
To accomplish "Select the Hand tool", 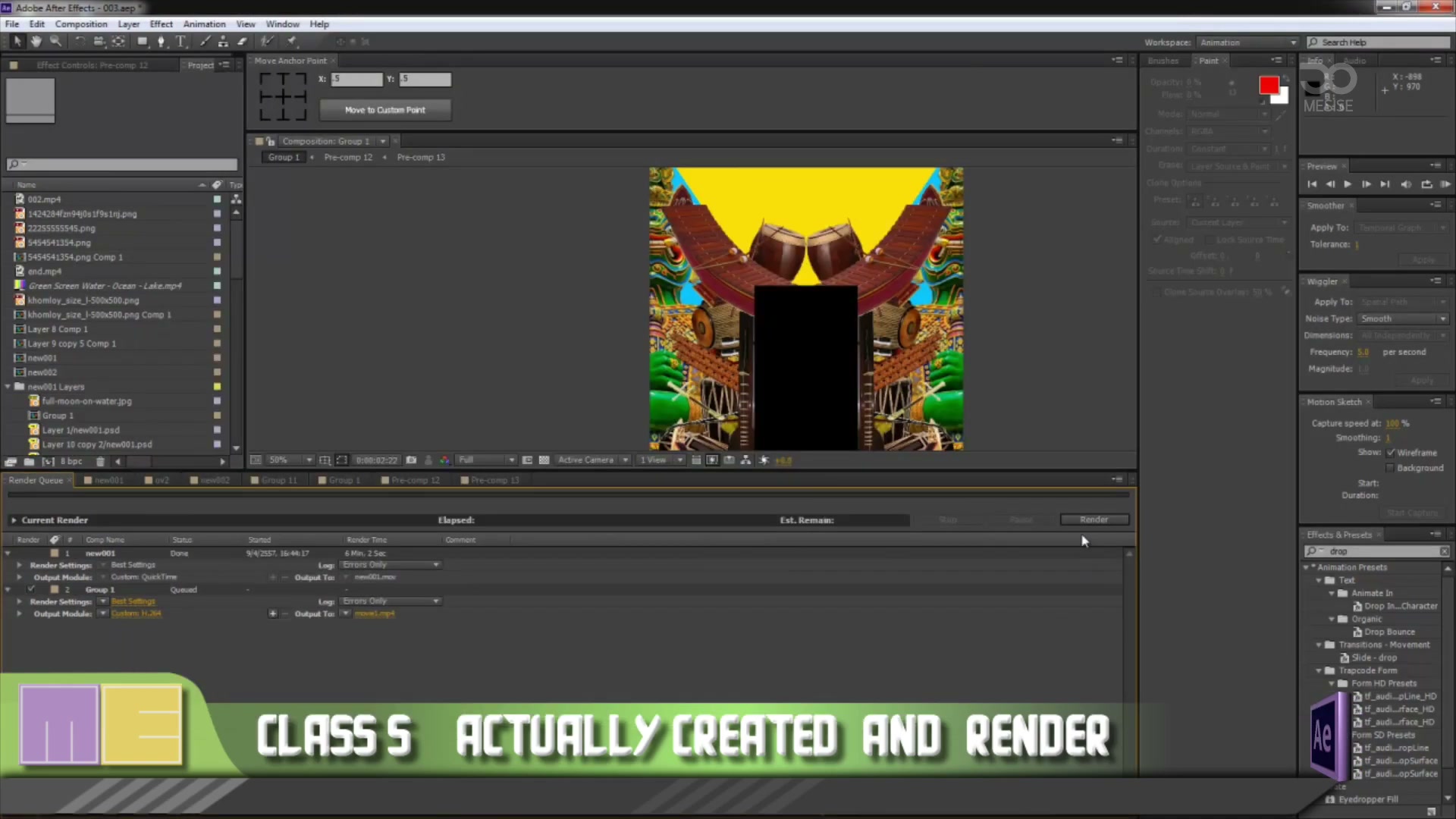I will pos(36,42).
